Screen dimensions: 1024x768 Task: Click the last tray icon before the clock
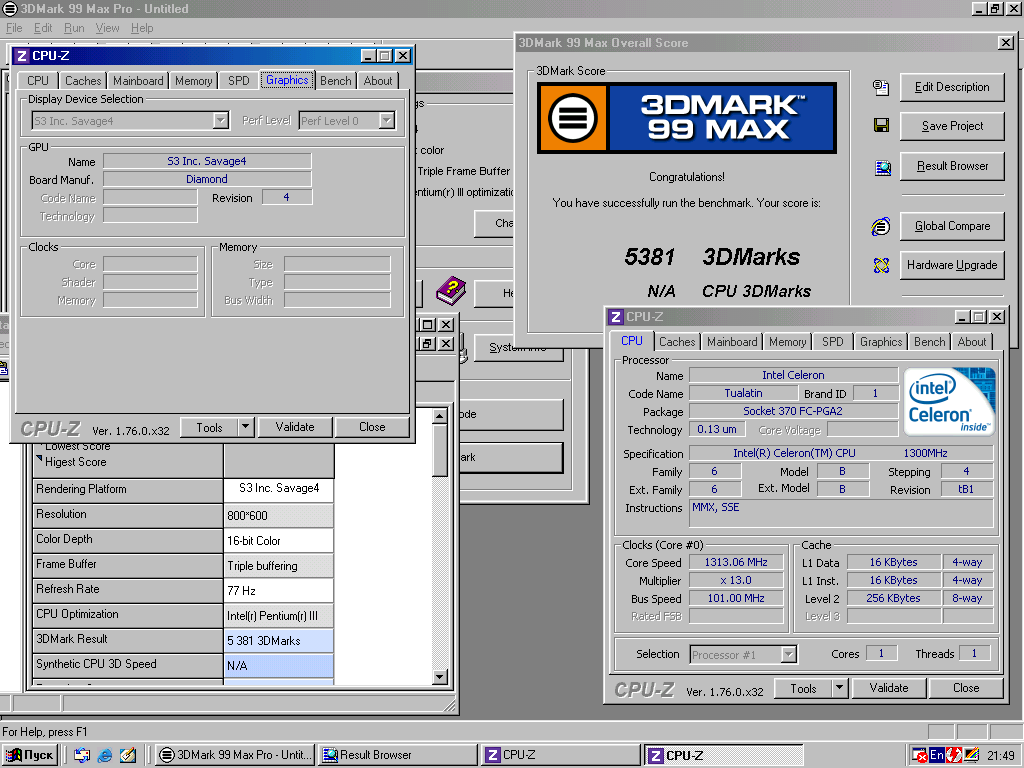click(x=971, y=755)
